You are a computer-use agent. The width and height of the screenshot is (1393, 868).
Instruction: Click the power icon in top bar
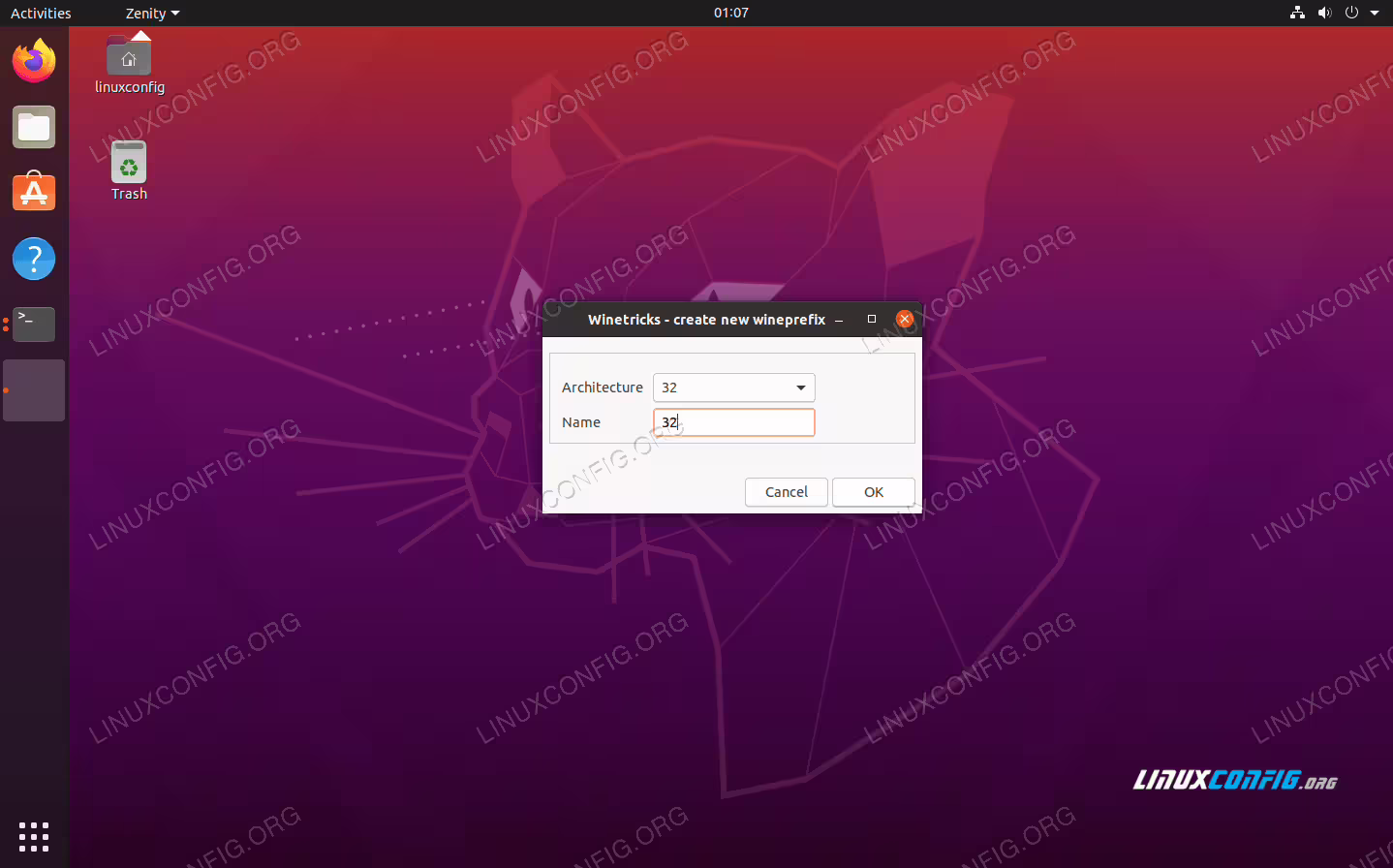[1351, 13]
